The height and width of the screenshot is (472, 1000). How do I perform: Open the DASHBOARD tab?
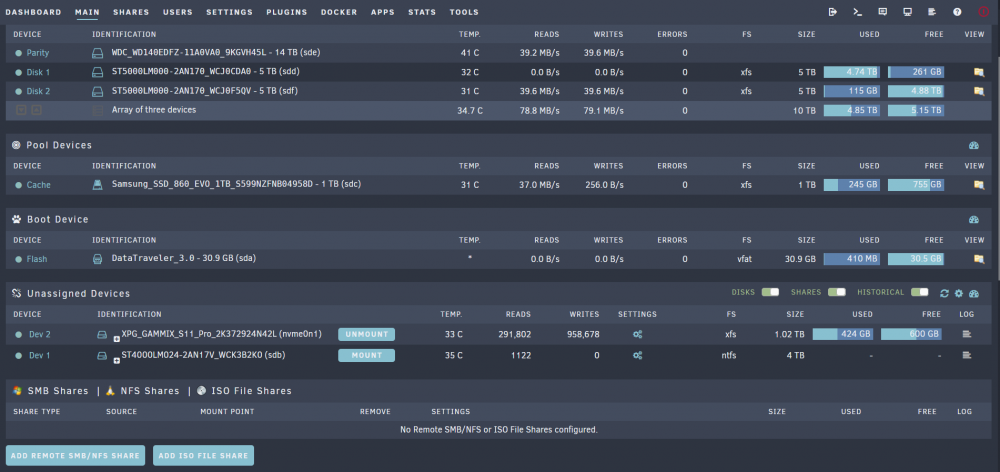pyautogui.click(x=33, y=12)
